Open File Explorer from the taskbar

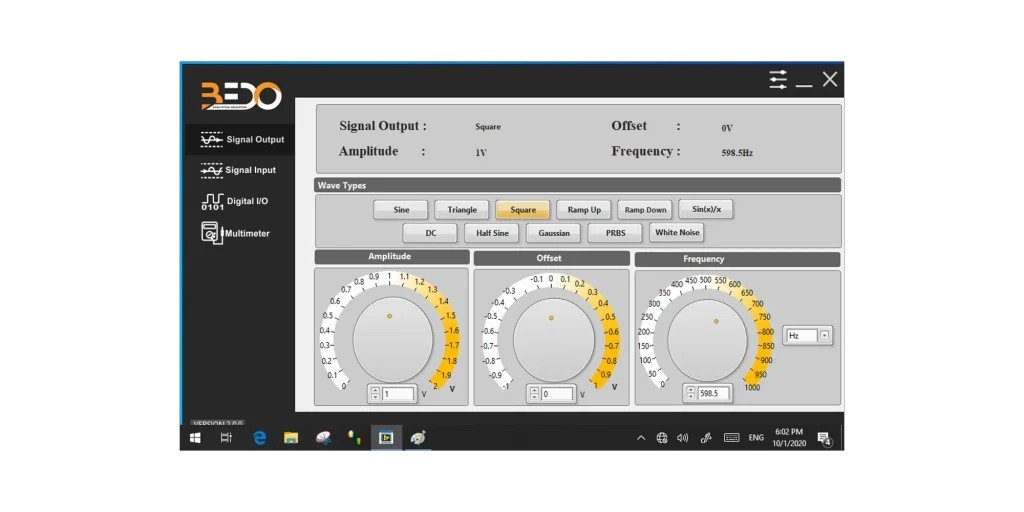click(x=291, y=438)
